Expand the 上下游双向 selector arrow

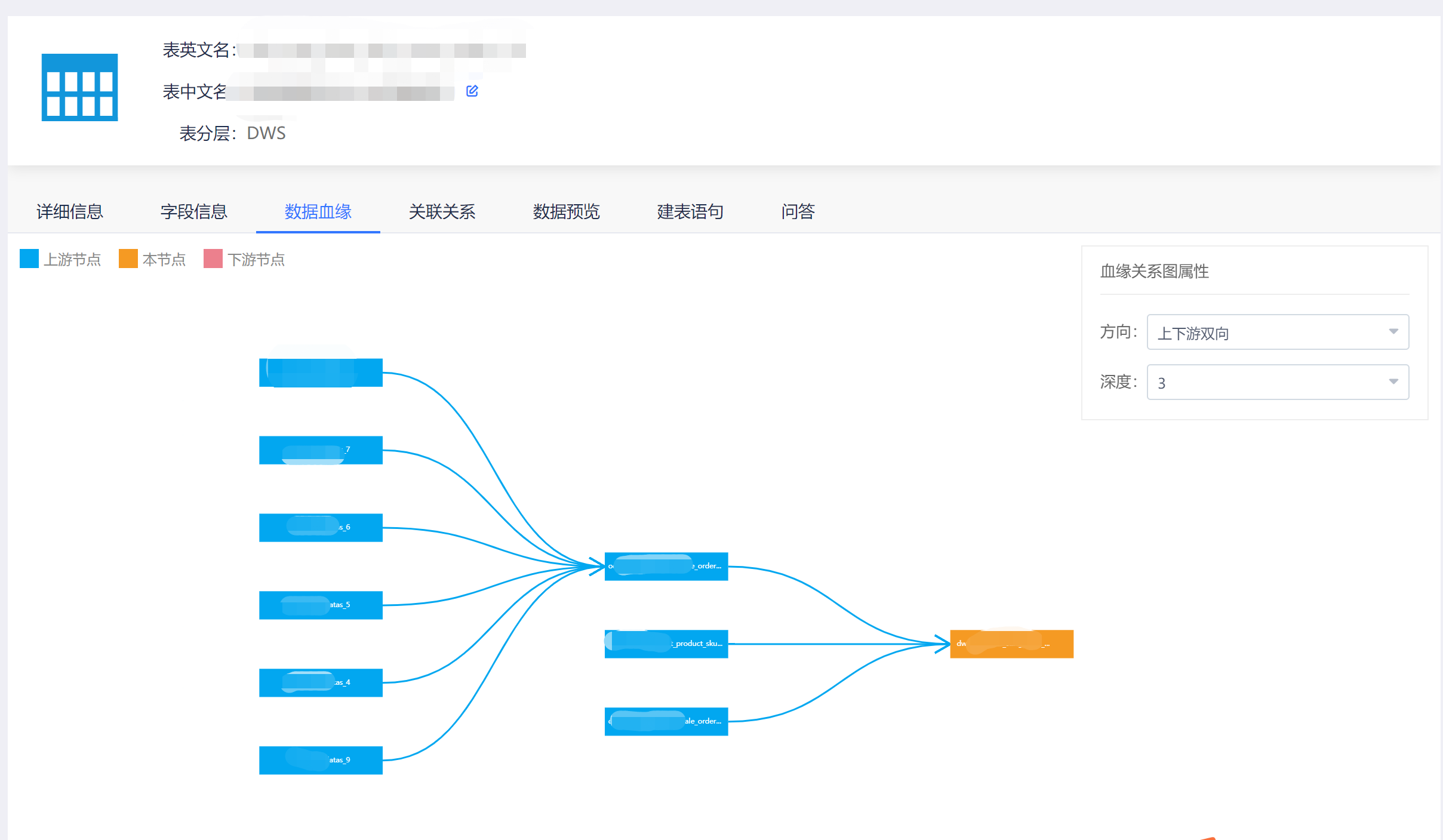[x=1393, y=332]
